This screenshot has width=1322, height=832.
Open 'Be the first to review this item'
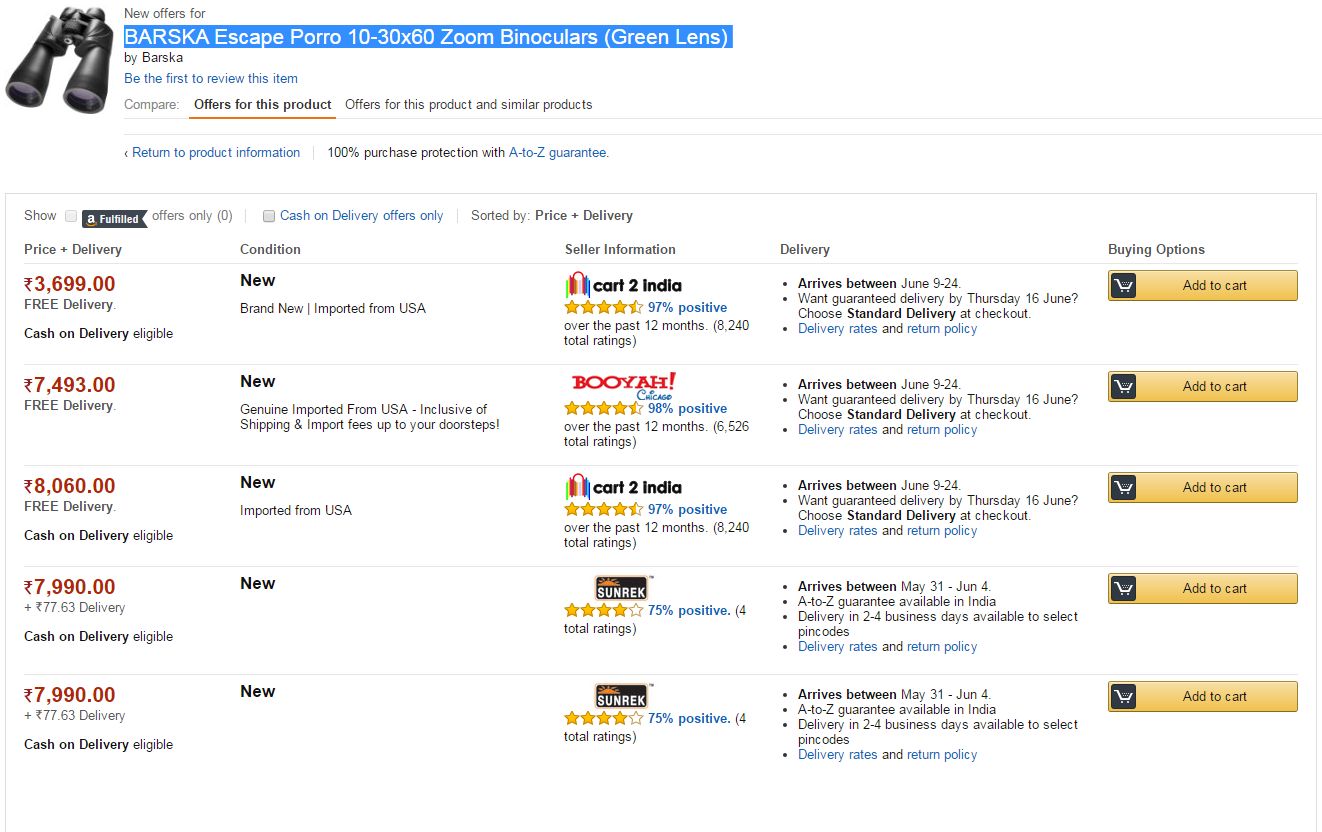point(211,78)
